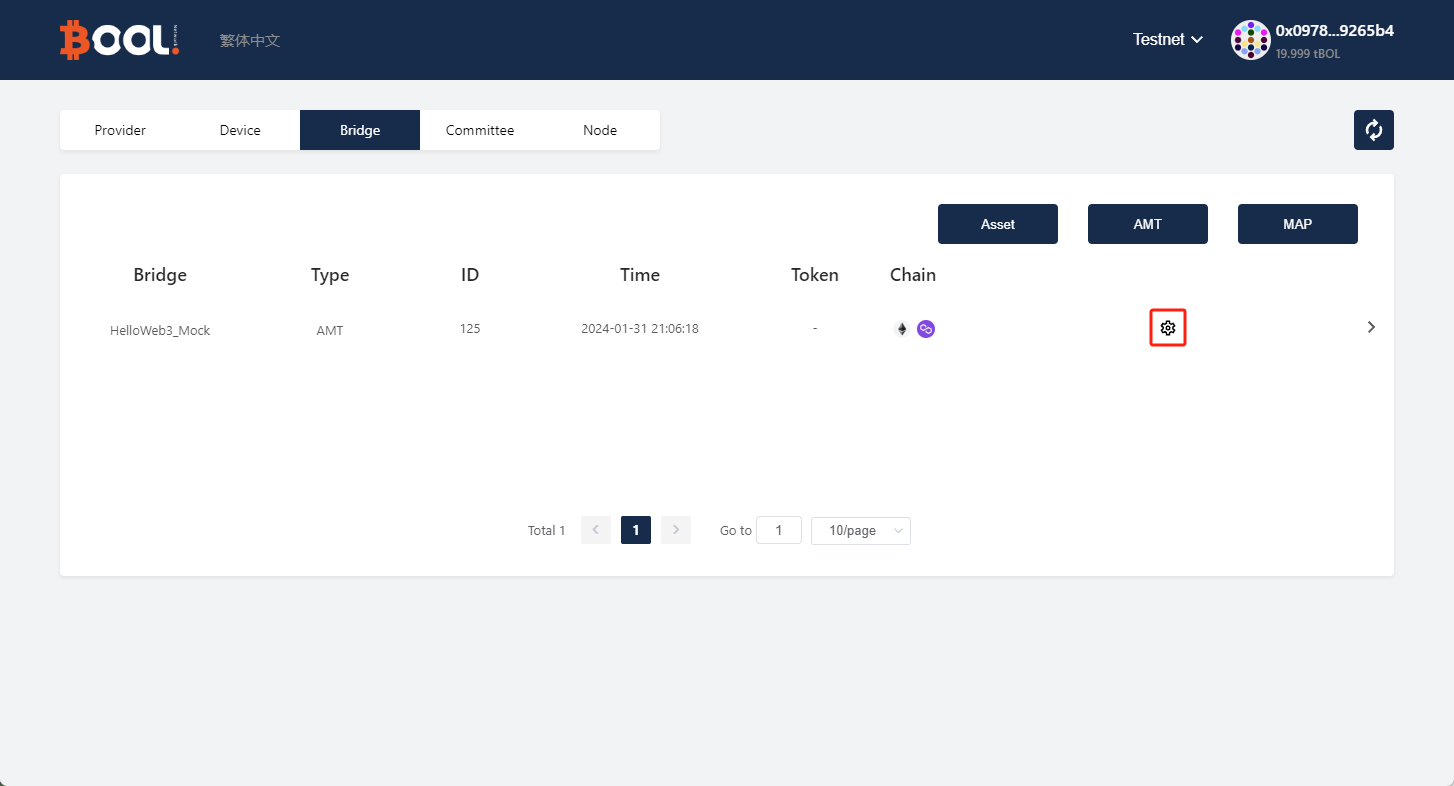Select page 1 in pagination

tap(636, 530)
